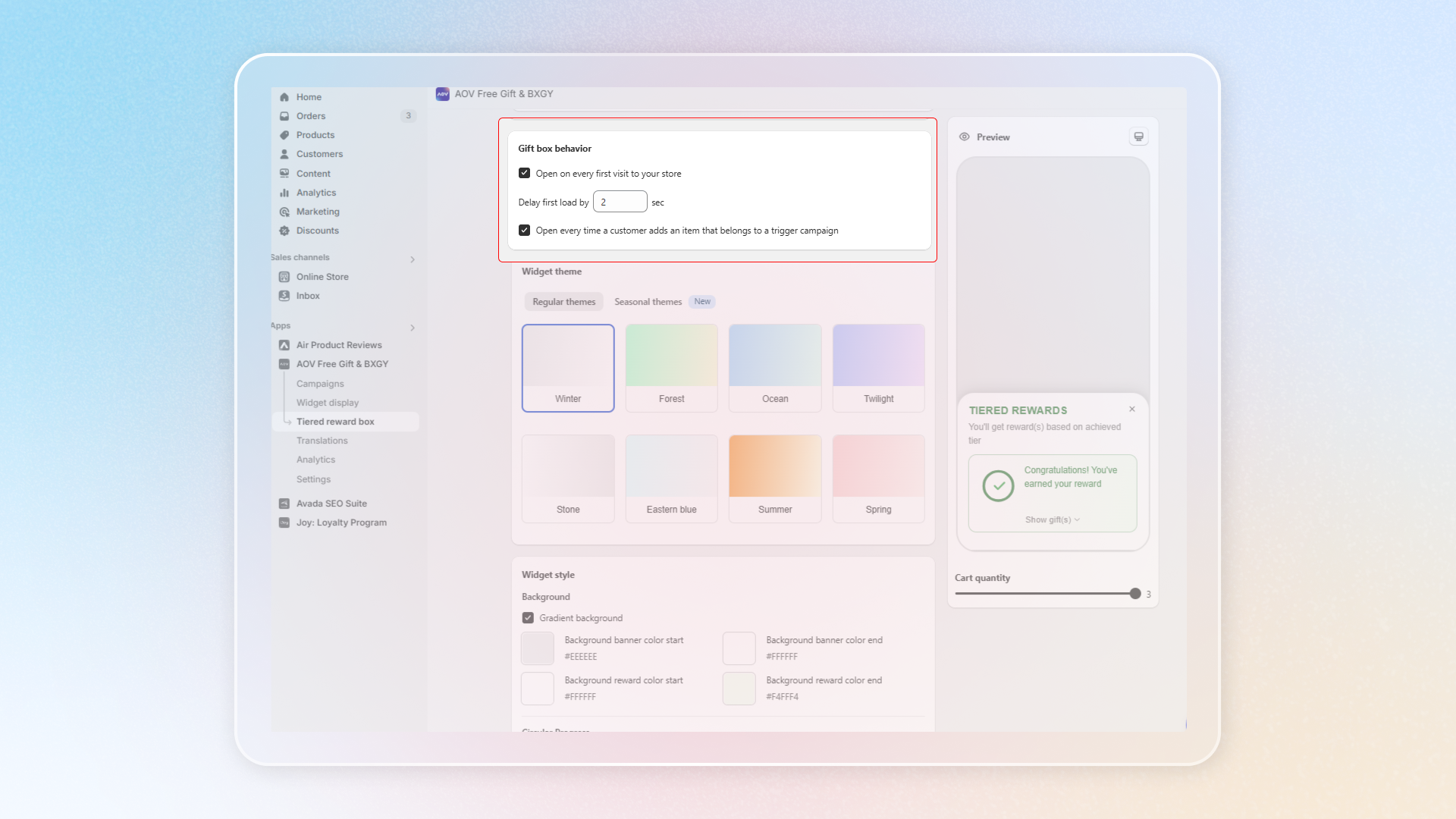Click the Online Store icon
The width and height of the screenshot is (1456, 819).
coord(284,277)
